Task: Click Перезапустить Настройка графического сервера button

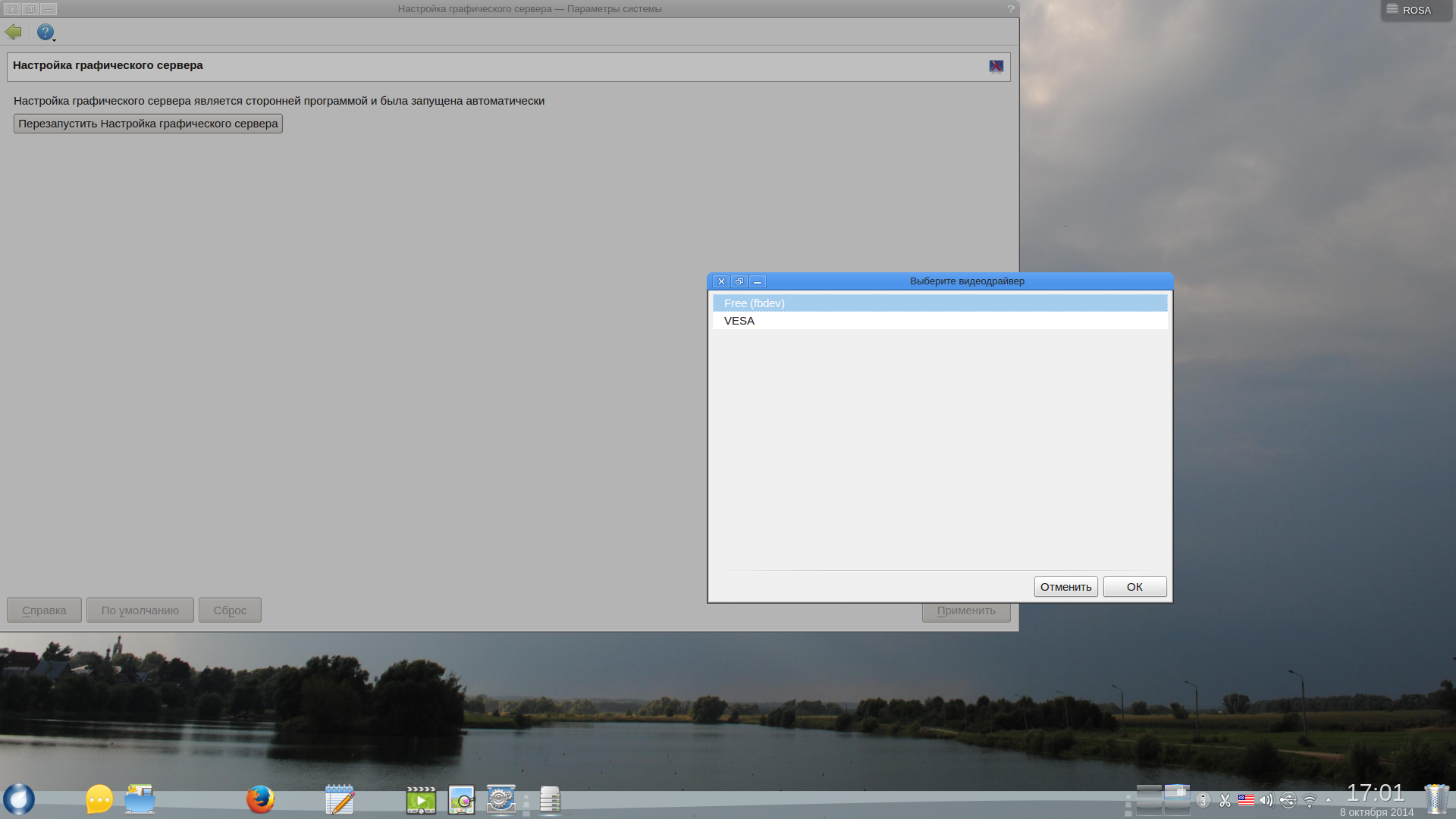Action: 148,124
